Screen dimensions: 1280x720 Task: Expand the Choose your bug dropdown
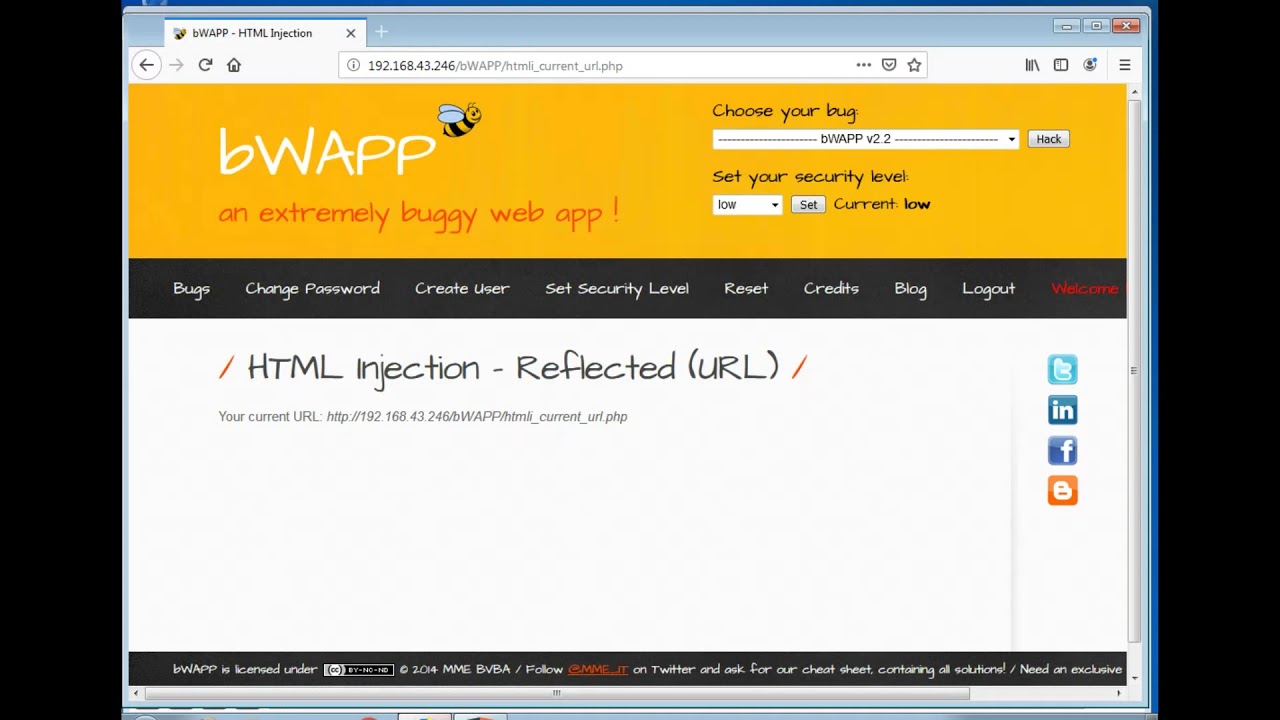pos(866,139)
